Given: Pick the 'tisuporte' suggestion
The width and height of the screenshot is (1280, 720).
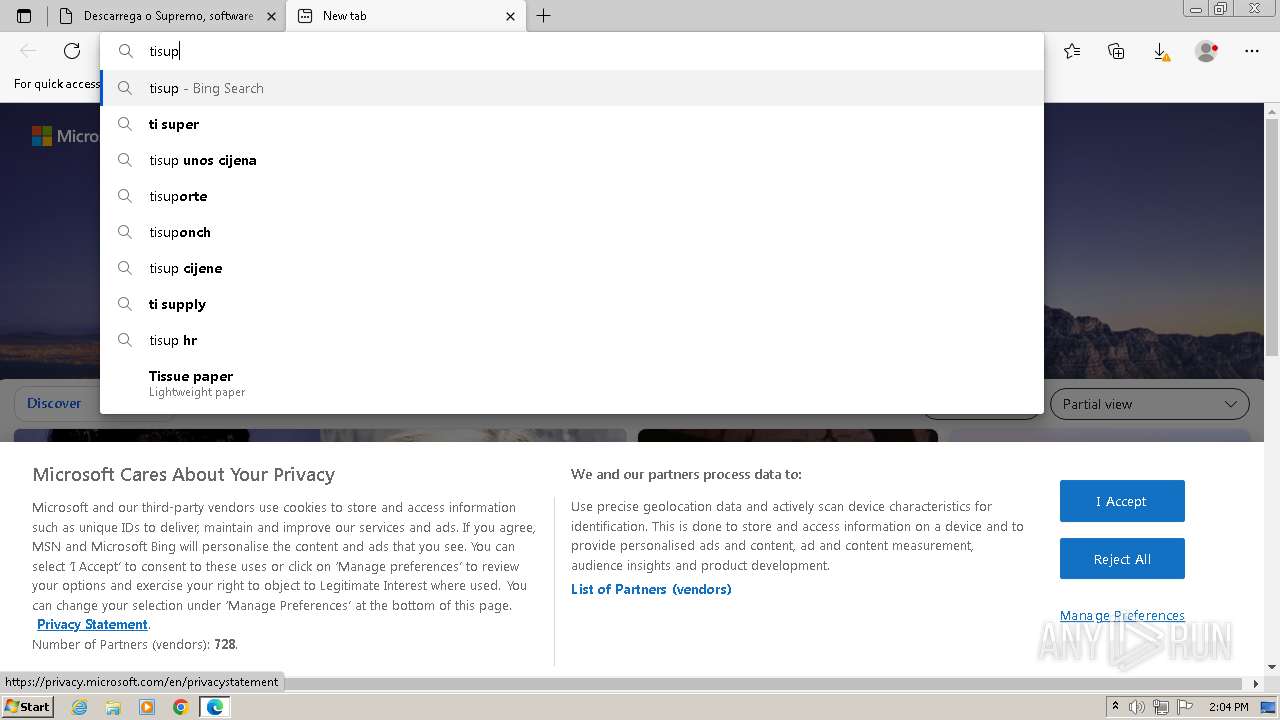Looking at the screenshot, I should (x=572, y=196).
